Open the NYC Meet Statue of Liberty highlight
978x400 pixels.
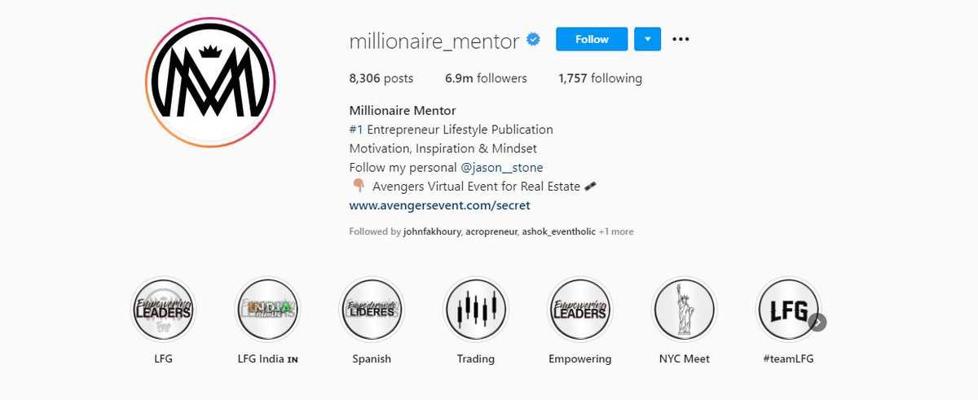(x=684, y=310)
